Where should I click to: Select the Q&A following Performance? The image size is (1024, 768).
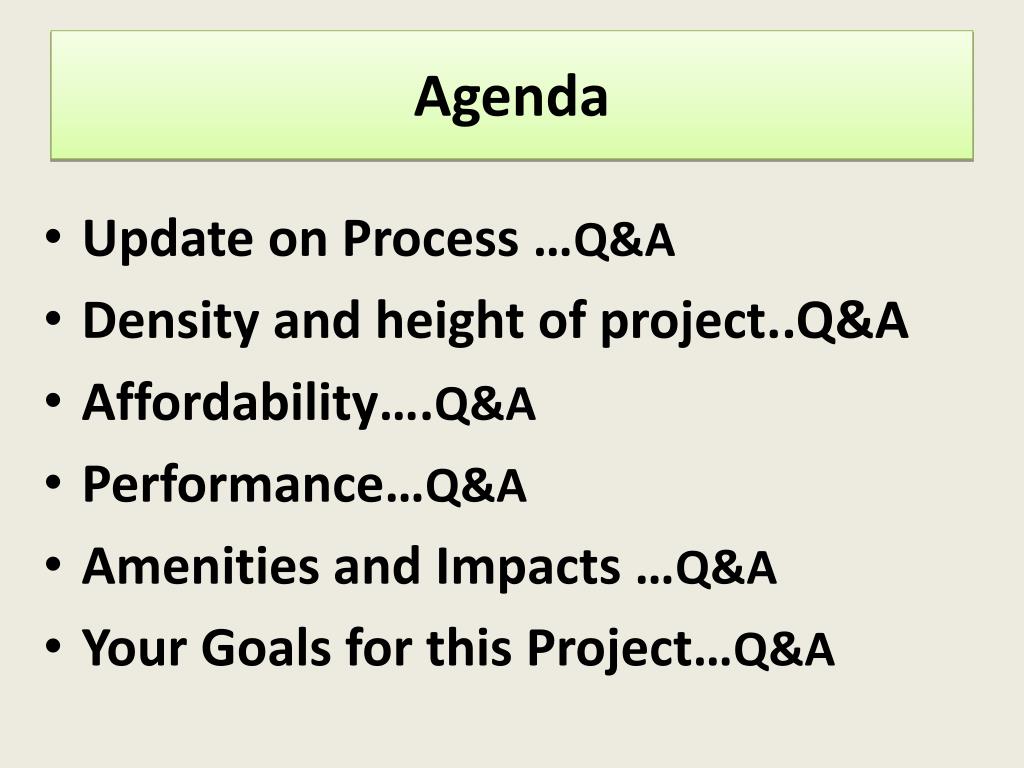[475, 486]
